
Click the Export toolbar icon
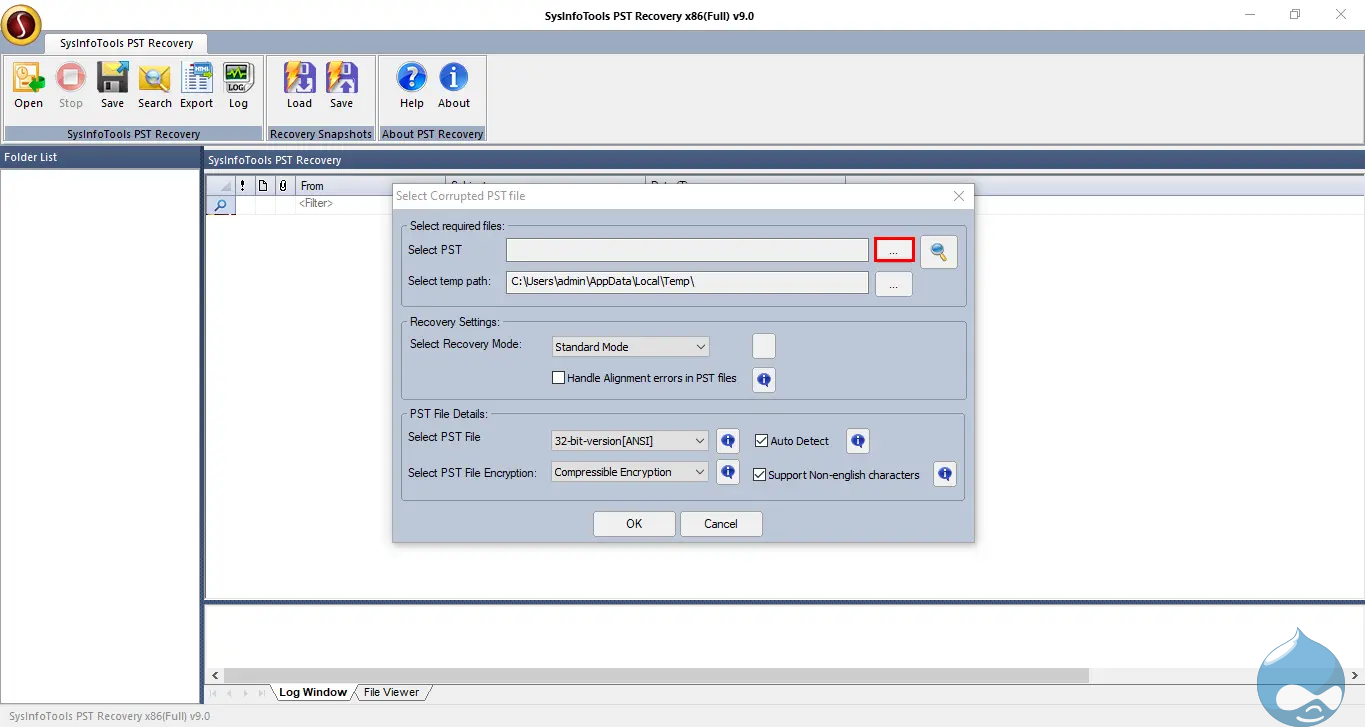coord(197,86)
